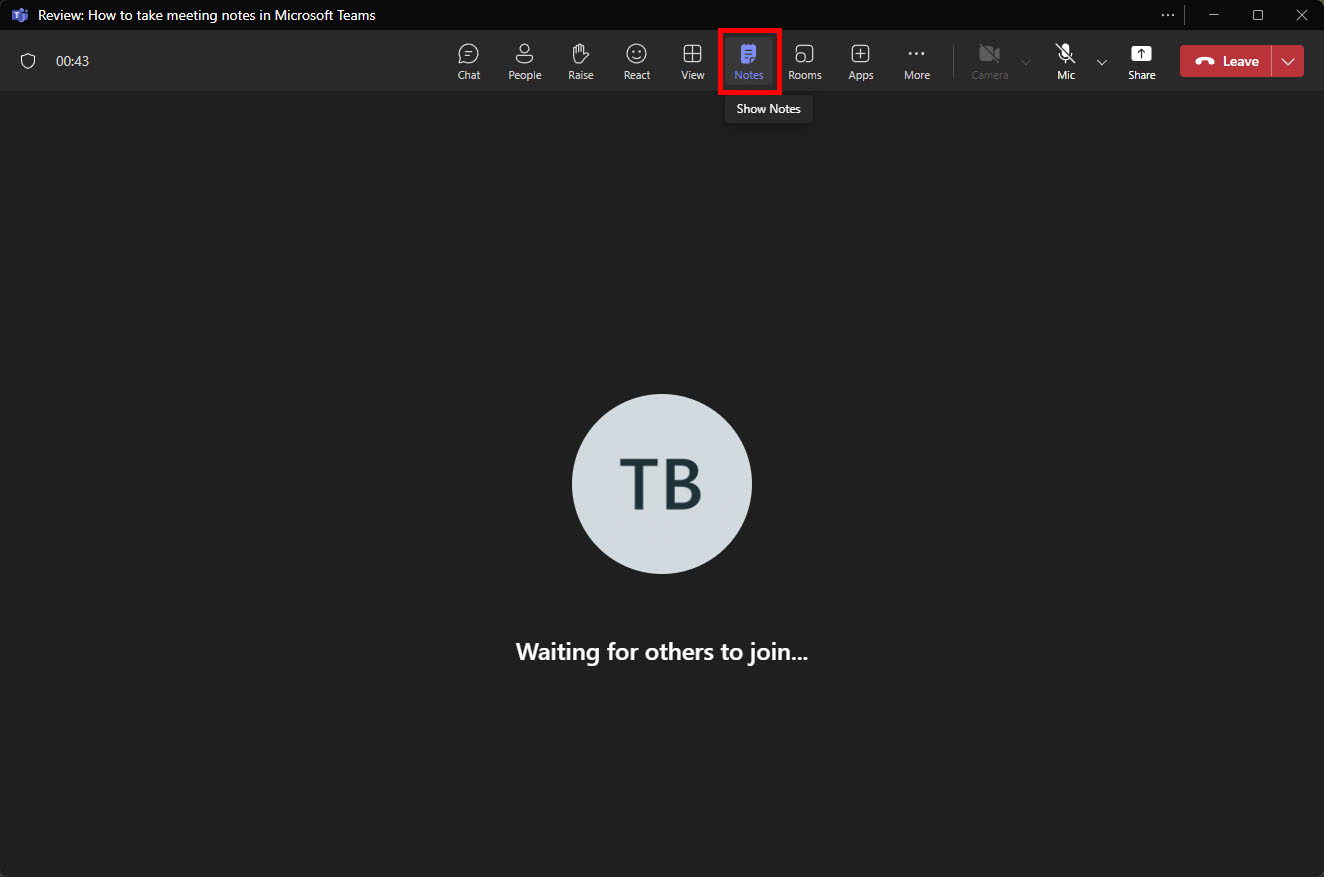The width and height of the screenshot is (1324, 877).
Task: Close the Teams meeting window
Action: 1302,15
